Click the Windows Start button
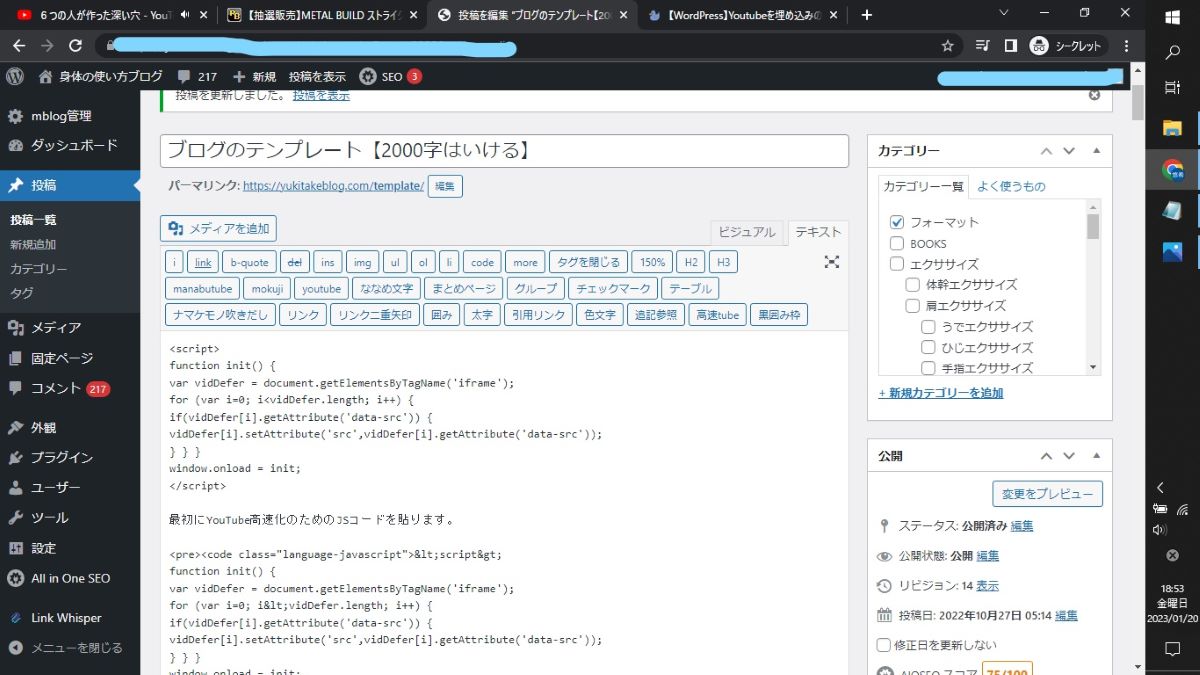Image resolution: width=1200 pixels, height=675 pixels. pyautogui.click(x=1173, y=15)
